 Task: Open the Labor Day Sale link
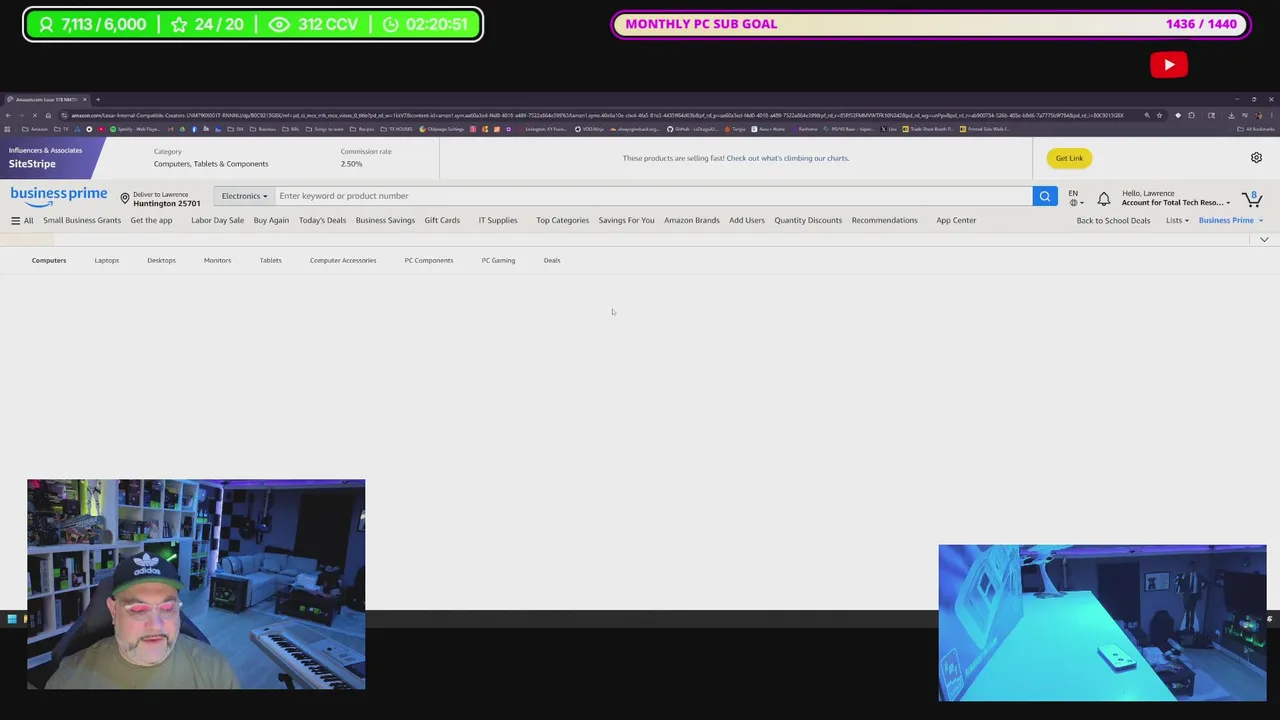[x=217, y=220]
